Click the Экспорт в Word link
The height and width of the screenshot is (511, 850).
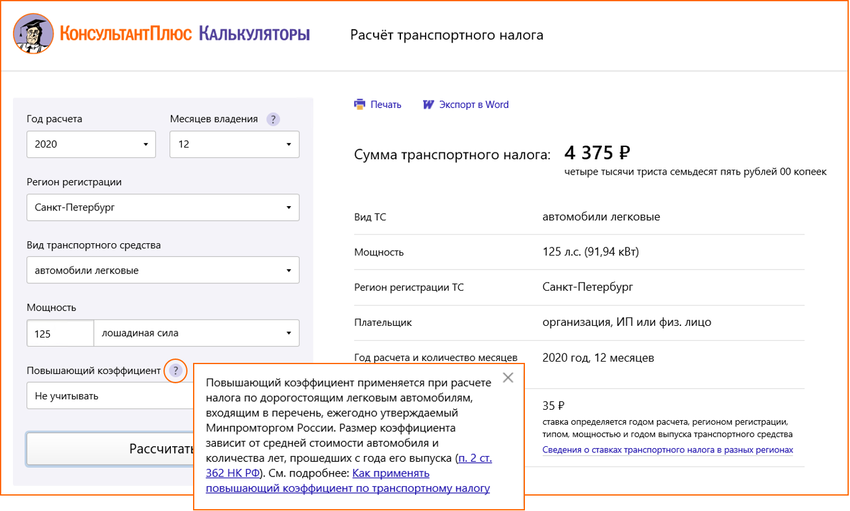click(474, 105)
